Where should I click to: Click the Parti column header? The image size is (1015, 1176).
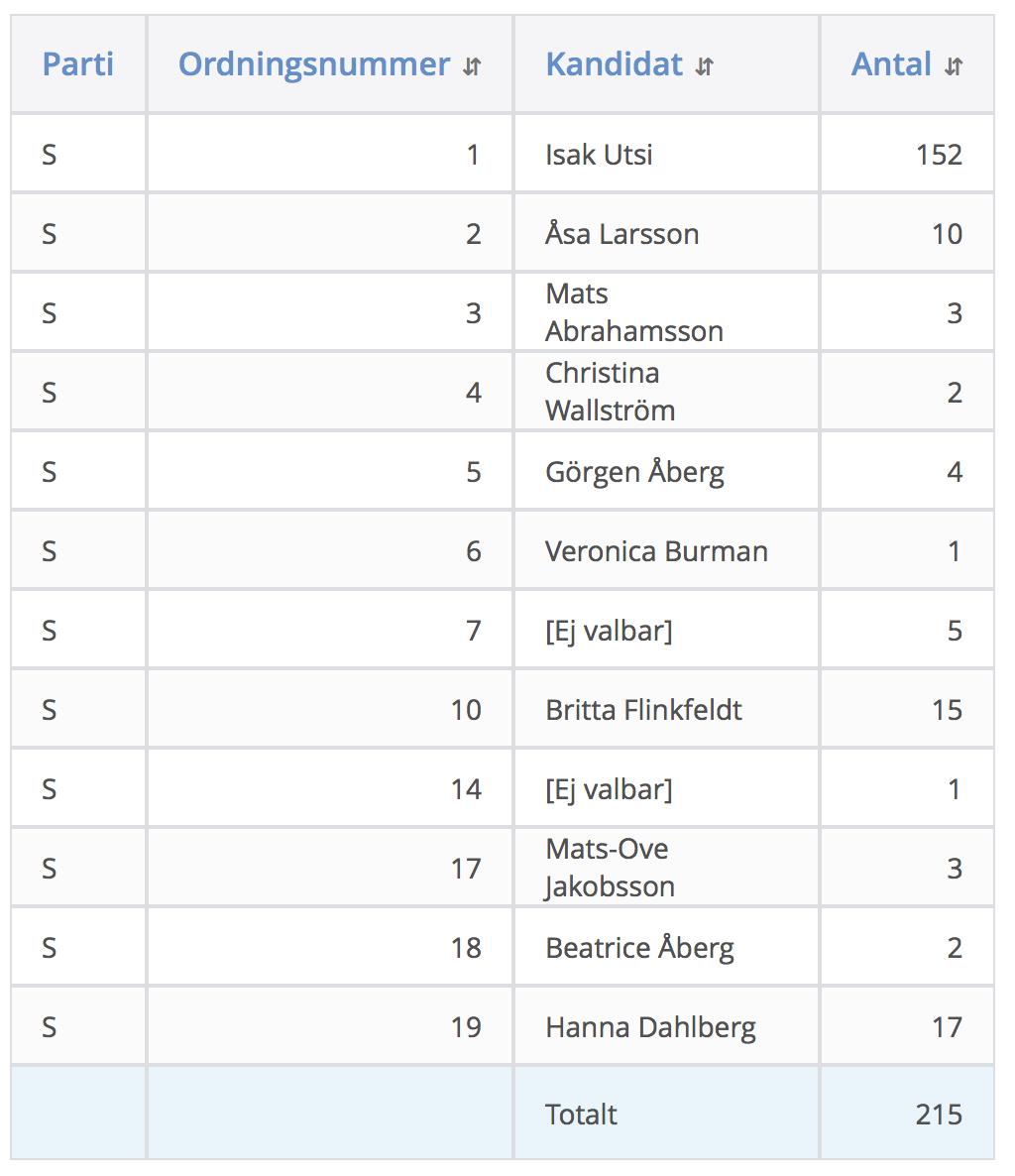[78, 64]
